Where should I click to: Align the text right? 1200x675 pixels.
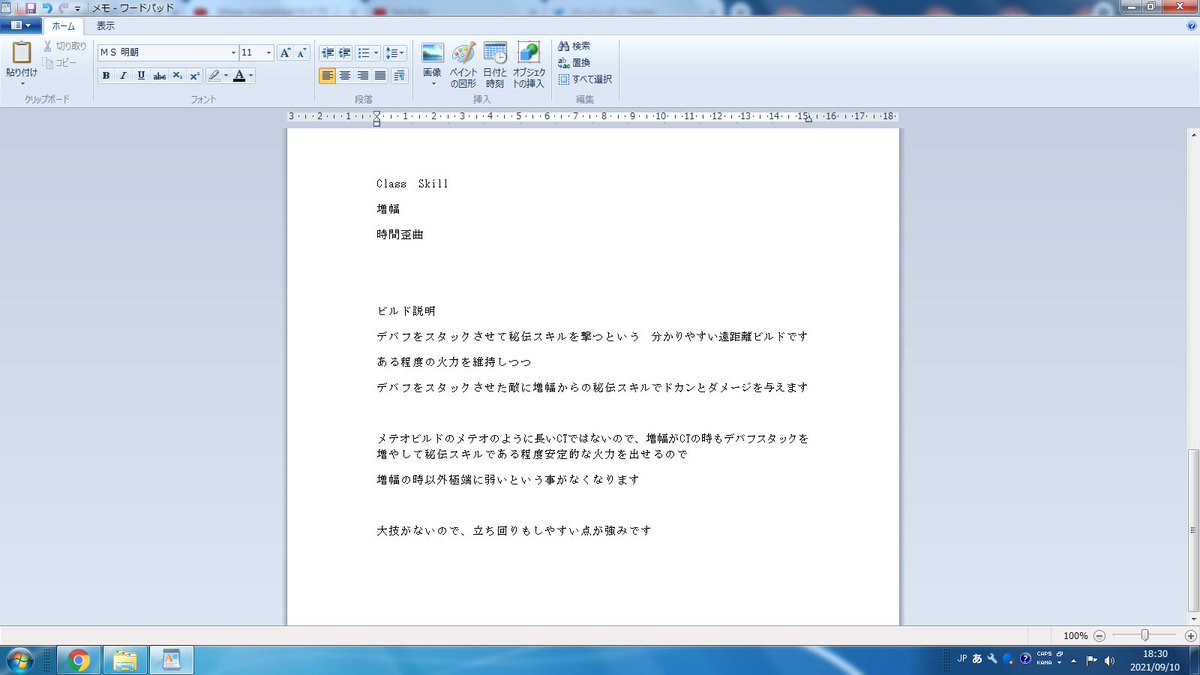tap(363, 75)
